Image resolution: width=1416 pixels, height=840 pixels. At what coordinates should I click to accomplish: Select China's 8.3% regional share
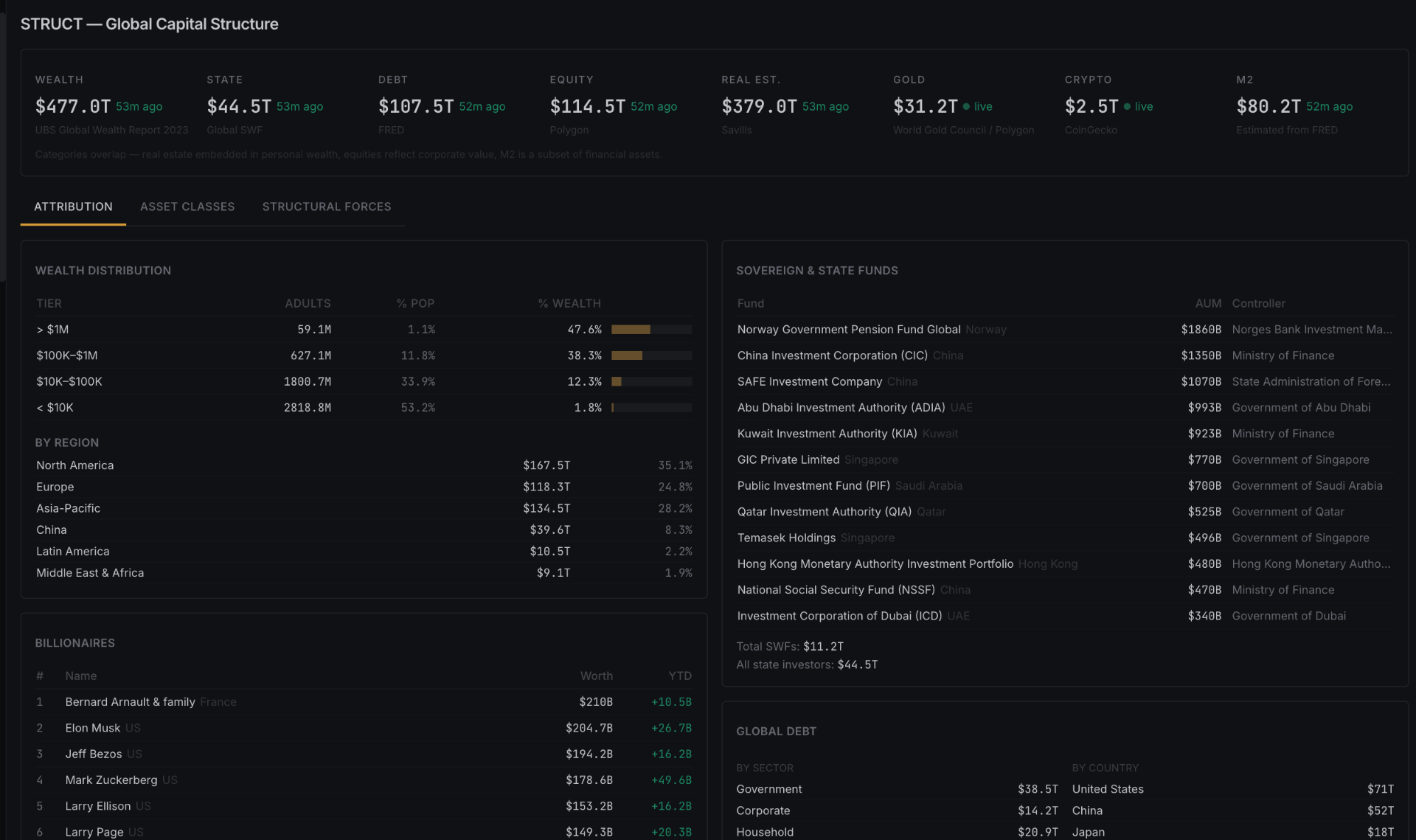click(678, 530)
